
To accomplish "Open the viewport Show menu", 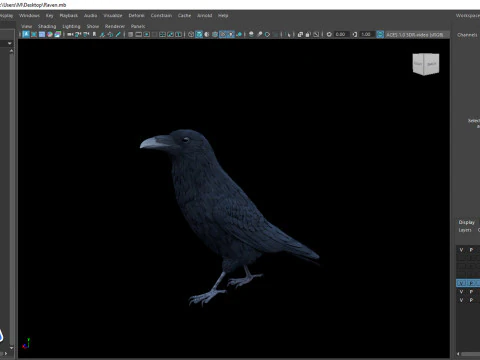I will tap(93, 26).
